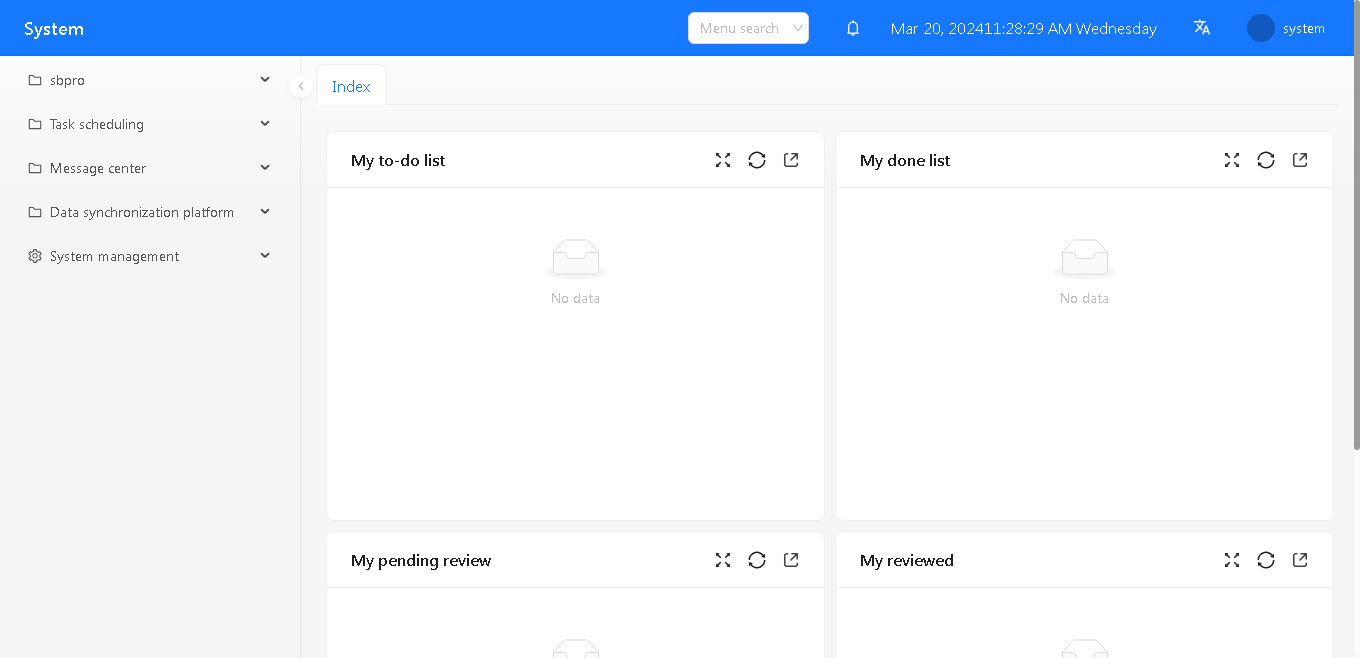This screenshot has height=658, width=1360.
Task: Maximize the My done list panel
Action: coord(1232,160)
